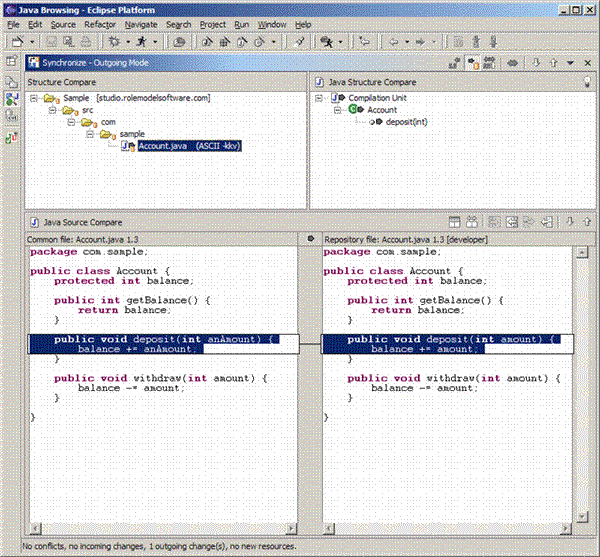Viewport: 600px width, 557px height.
Task: Open the Window menu
Action: pyautogui.click(x=272, y=24)
